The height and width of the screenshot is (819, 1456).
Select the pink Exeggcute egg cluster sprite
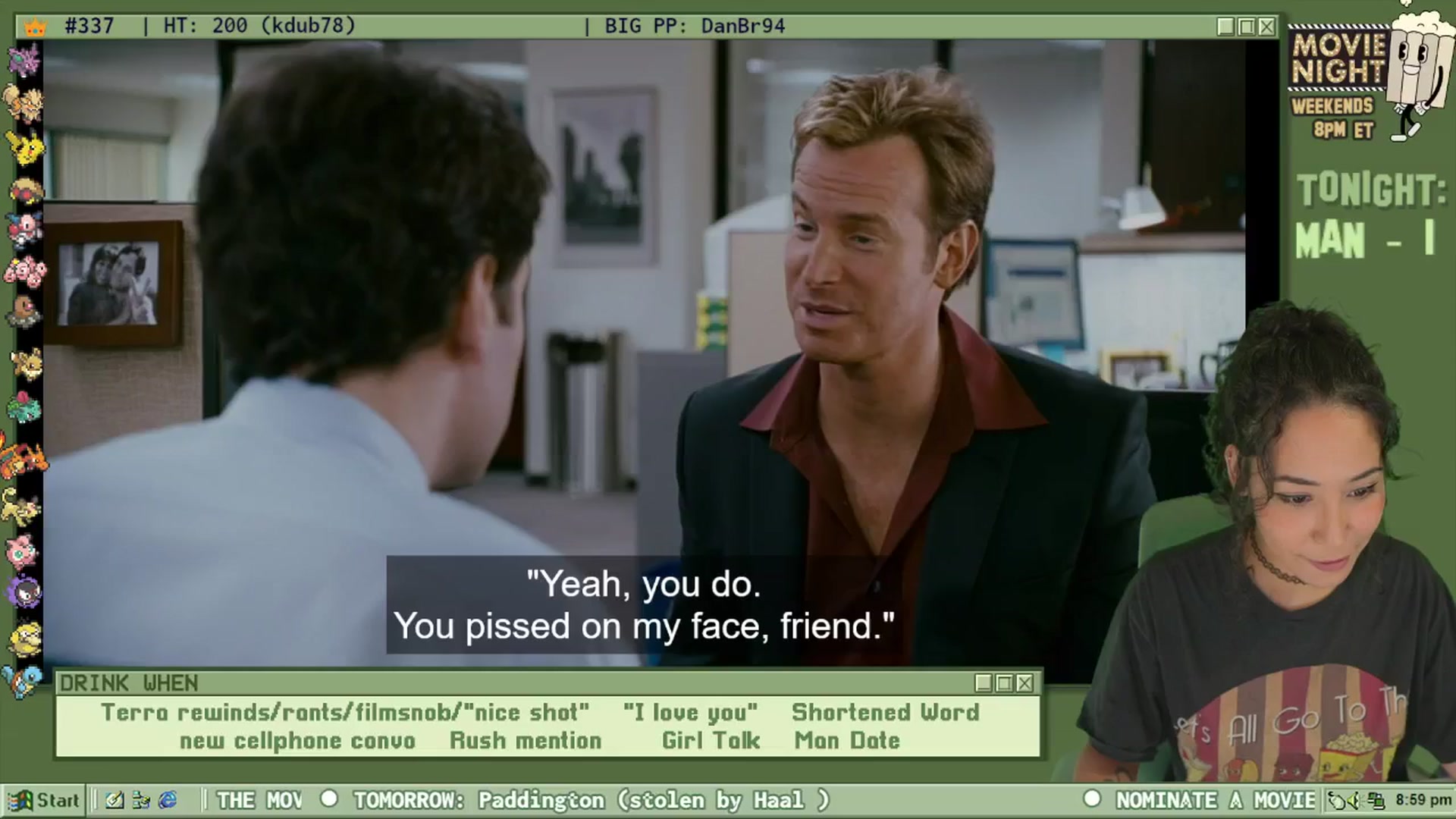(24, 271)
